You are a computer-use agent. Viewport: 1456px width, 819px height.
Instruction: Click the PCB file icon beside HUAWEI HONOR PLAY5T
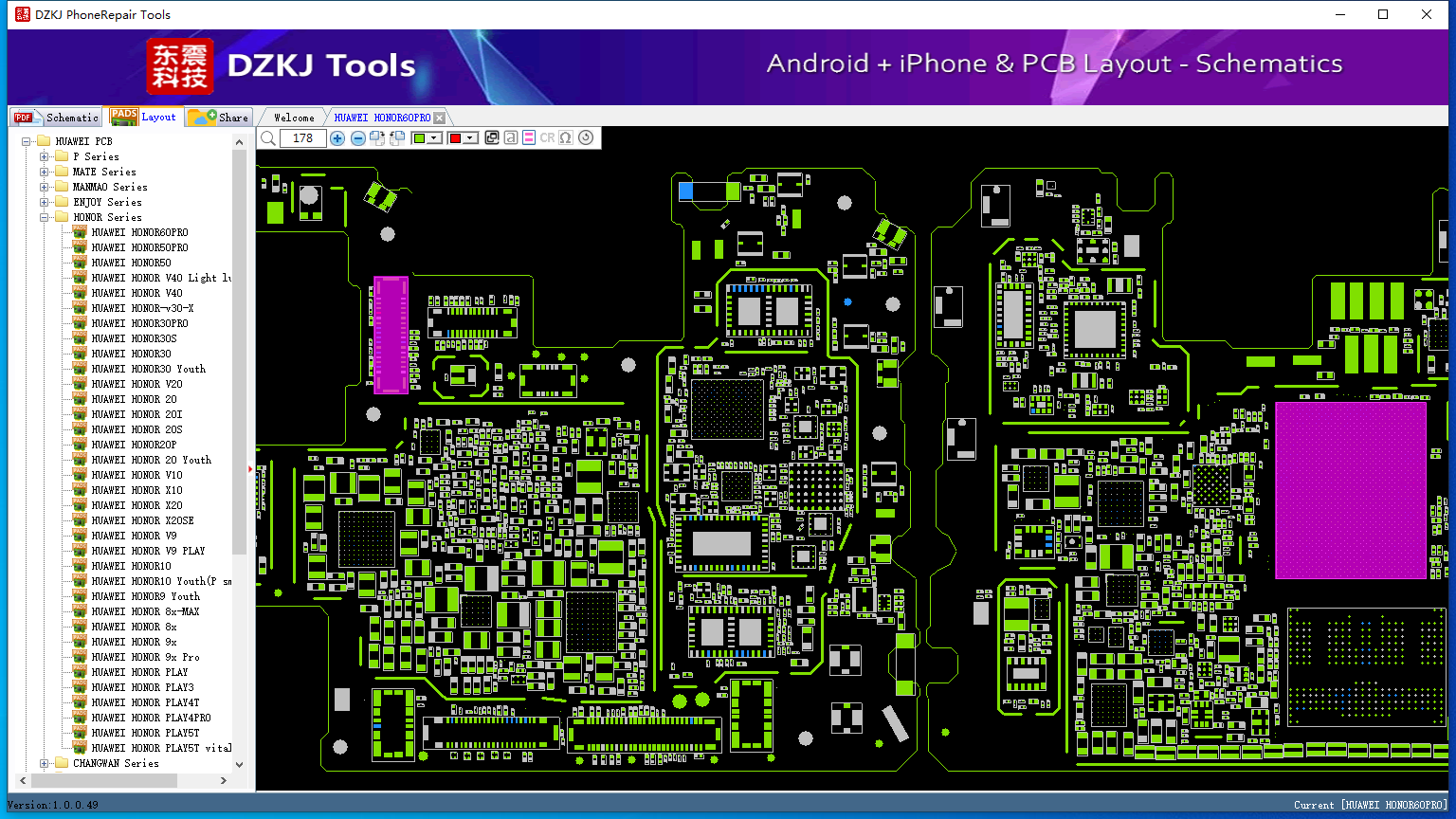point(80,733)
